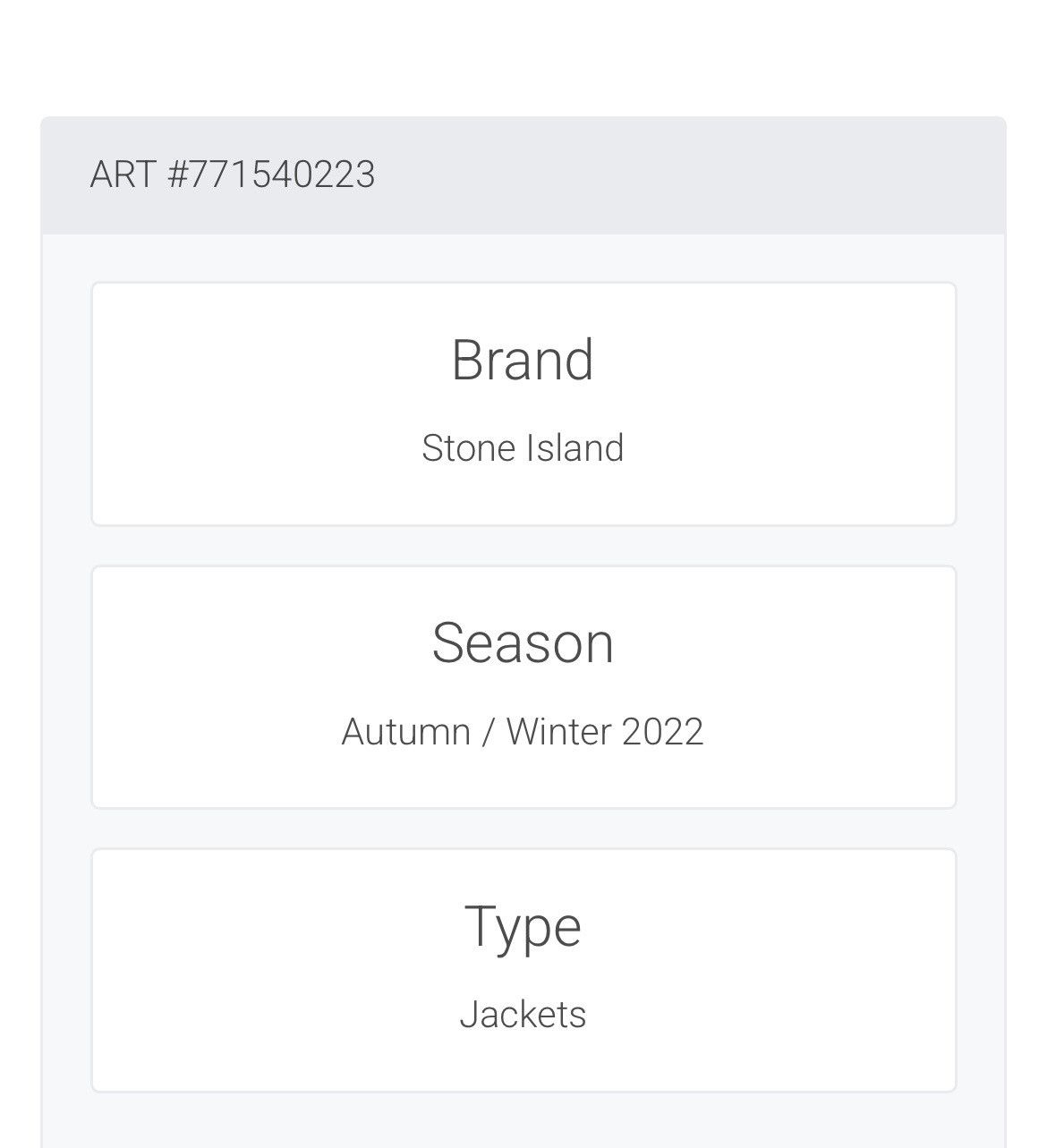Click the hash symbol in header
This screenshot has height=1148, width=1047.
[178, 174]
